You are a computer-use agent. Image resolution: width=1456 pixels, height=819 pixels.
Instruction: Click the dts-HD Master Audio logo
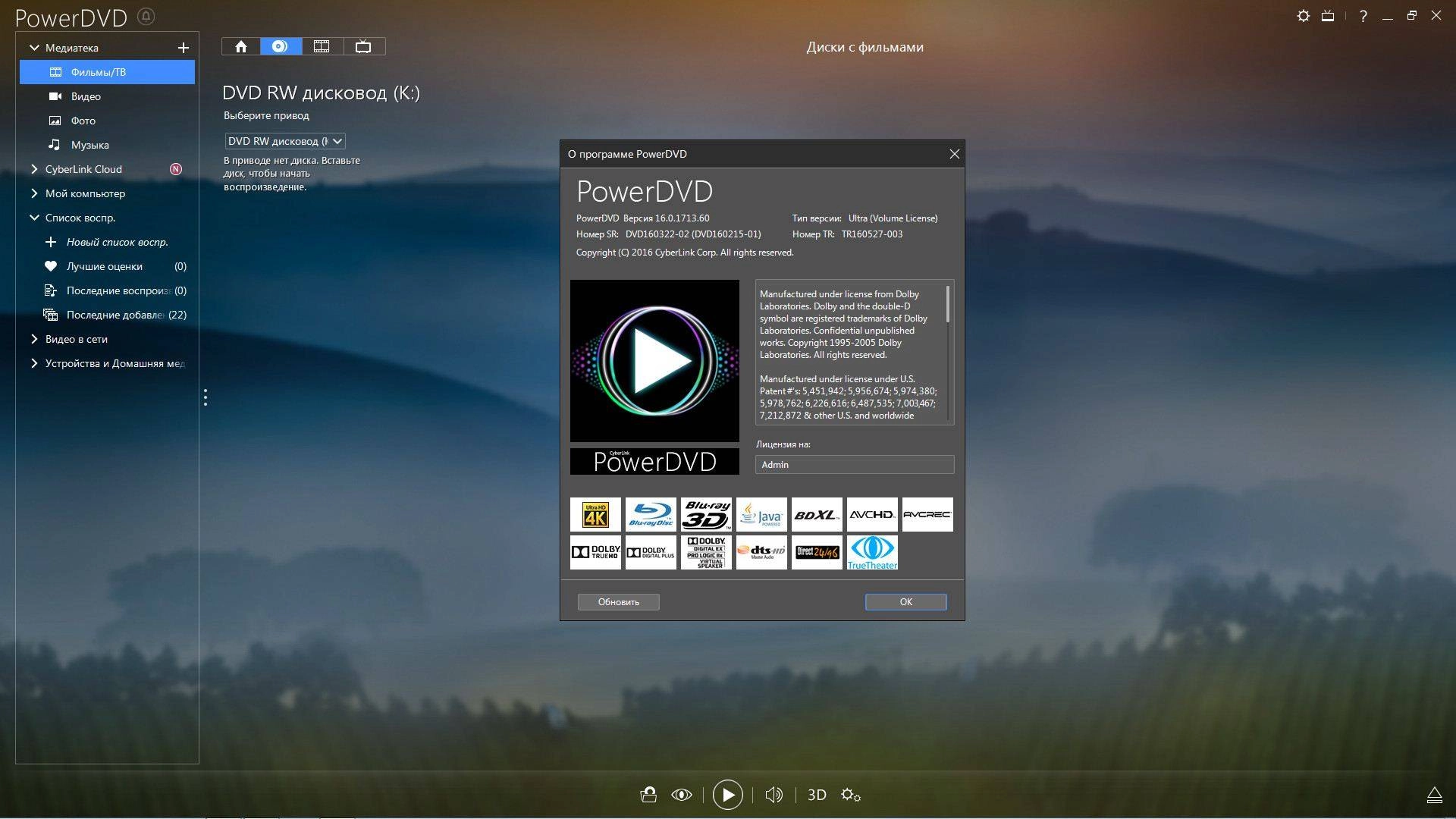(x=761, y=553)
